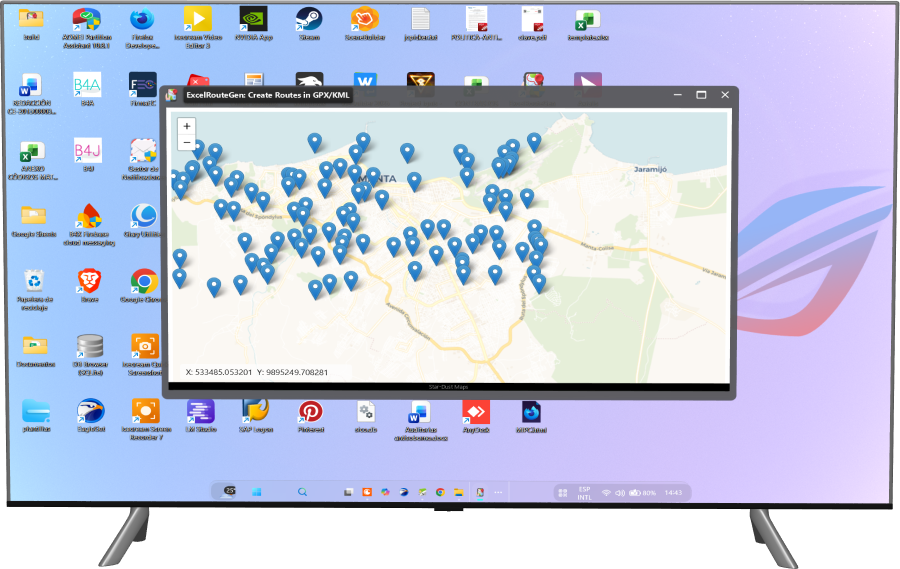900x569 pixels.
Task: Click the X/Y coordinates readout on the map
Action: click(x=257, y=372)
